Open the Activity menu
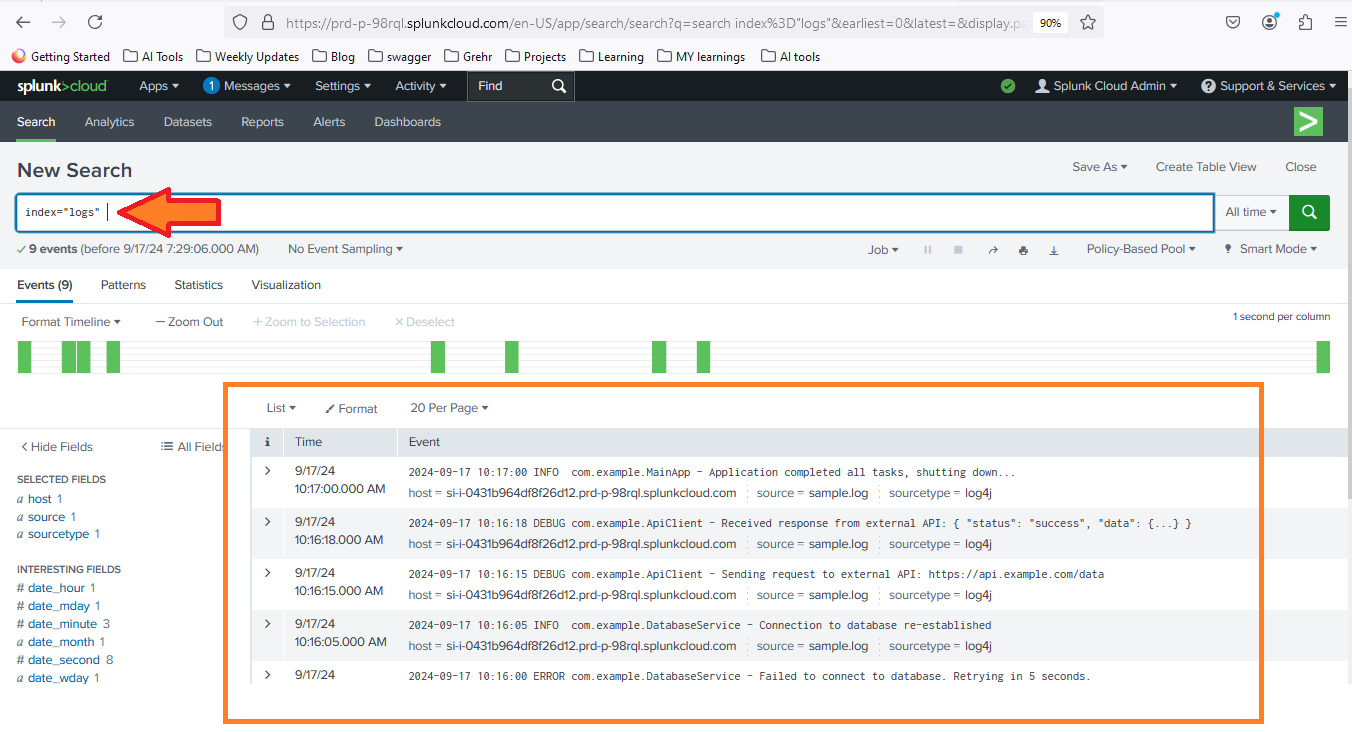 [x=420, y=86]
